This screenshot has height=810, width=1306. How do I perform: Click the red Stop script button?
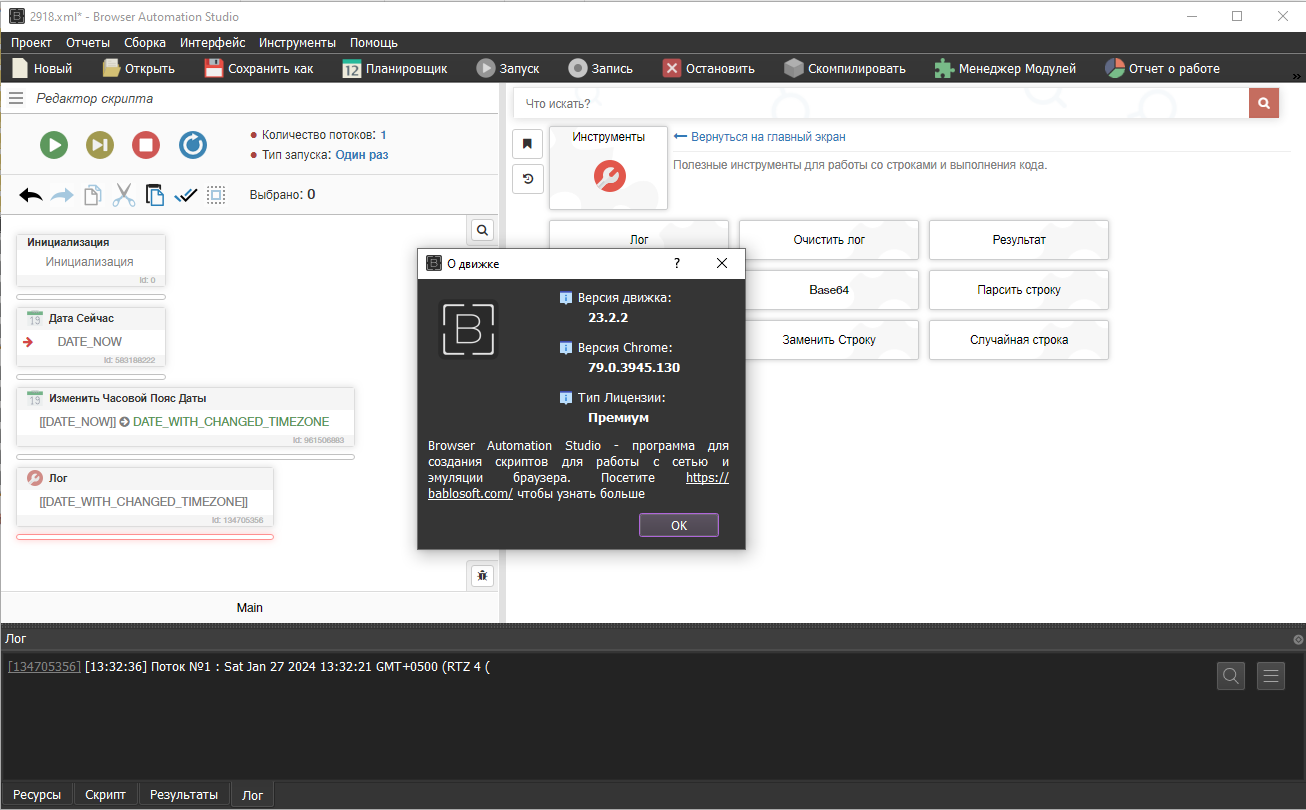coord(146,145)
